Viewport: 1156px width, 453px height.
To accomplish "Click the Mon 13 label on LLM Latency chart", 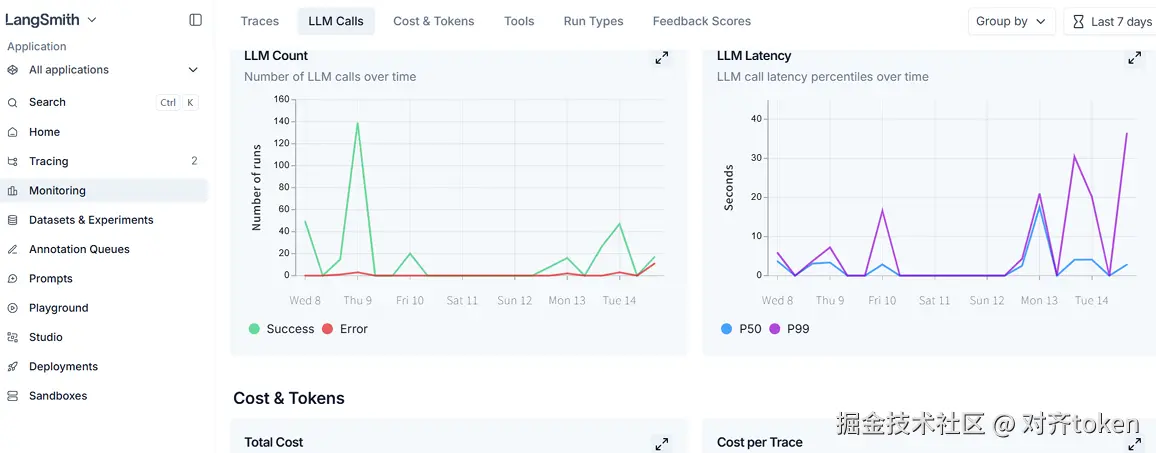I will click(1039, 301).
